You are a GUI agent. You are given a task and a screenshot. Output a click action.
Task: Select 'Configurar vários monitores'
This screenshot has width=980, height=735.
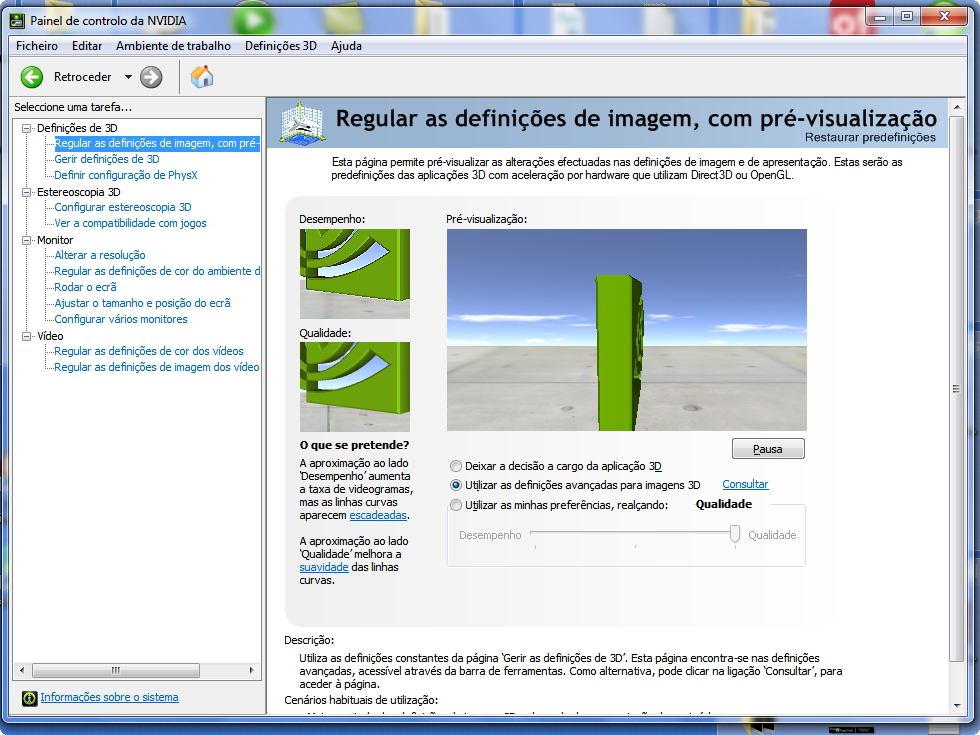[121, 319]
